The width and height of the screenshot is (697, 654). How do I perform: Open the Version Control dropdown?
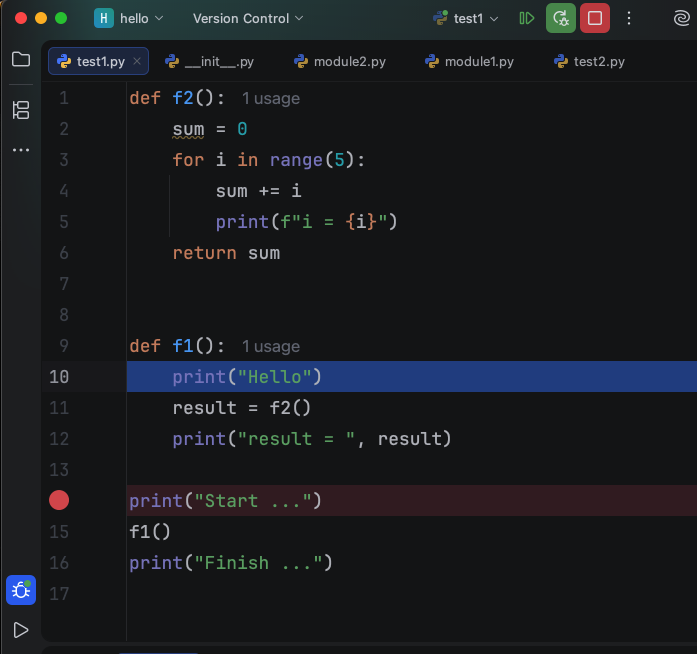point(247,18)
